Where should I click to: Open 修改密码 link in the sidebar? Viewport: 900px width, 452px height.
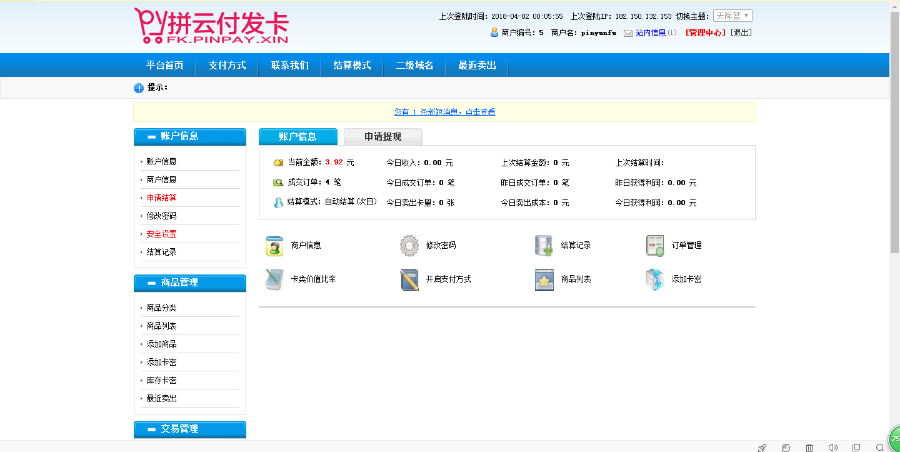click(161, 216)
